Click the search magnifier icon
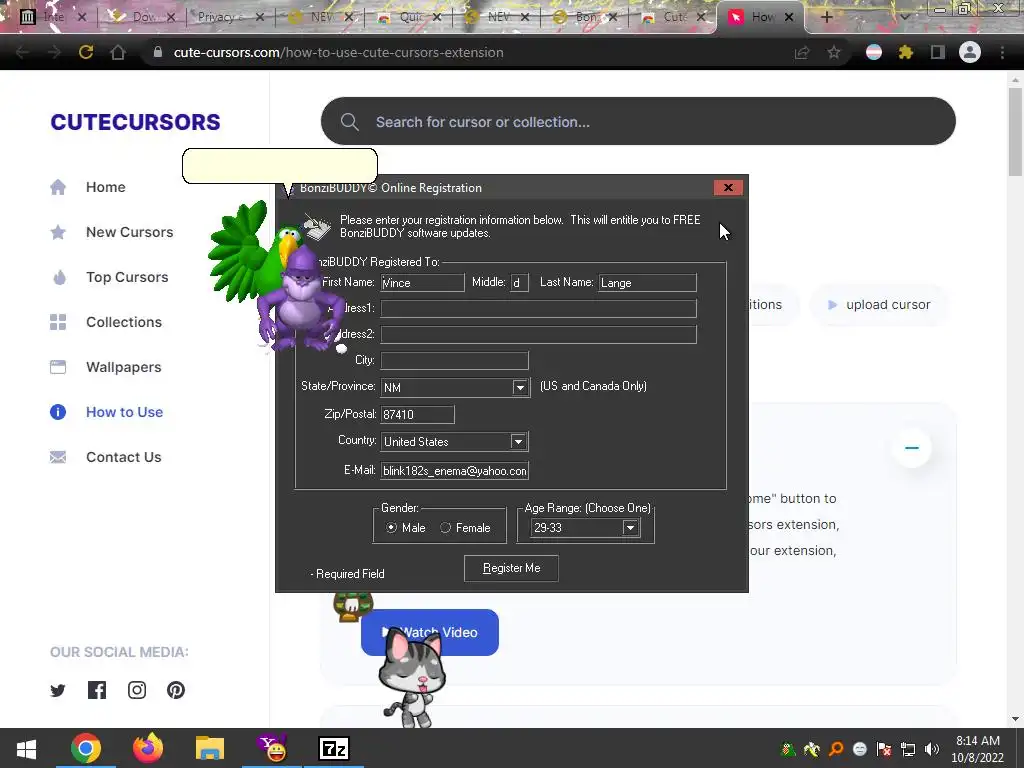1024x768 pixels. (x=349, y=122)
